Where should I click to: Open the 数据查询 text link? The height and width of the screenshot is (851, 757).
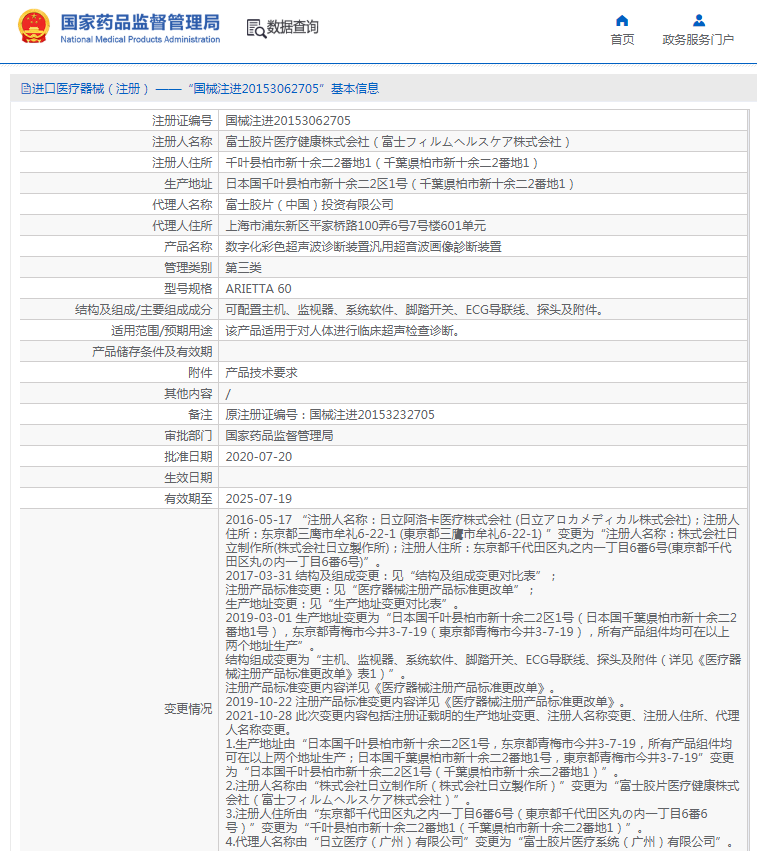tap(292, 27)
